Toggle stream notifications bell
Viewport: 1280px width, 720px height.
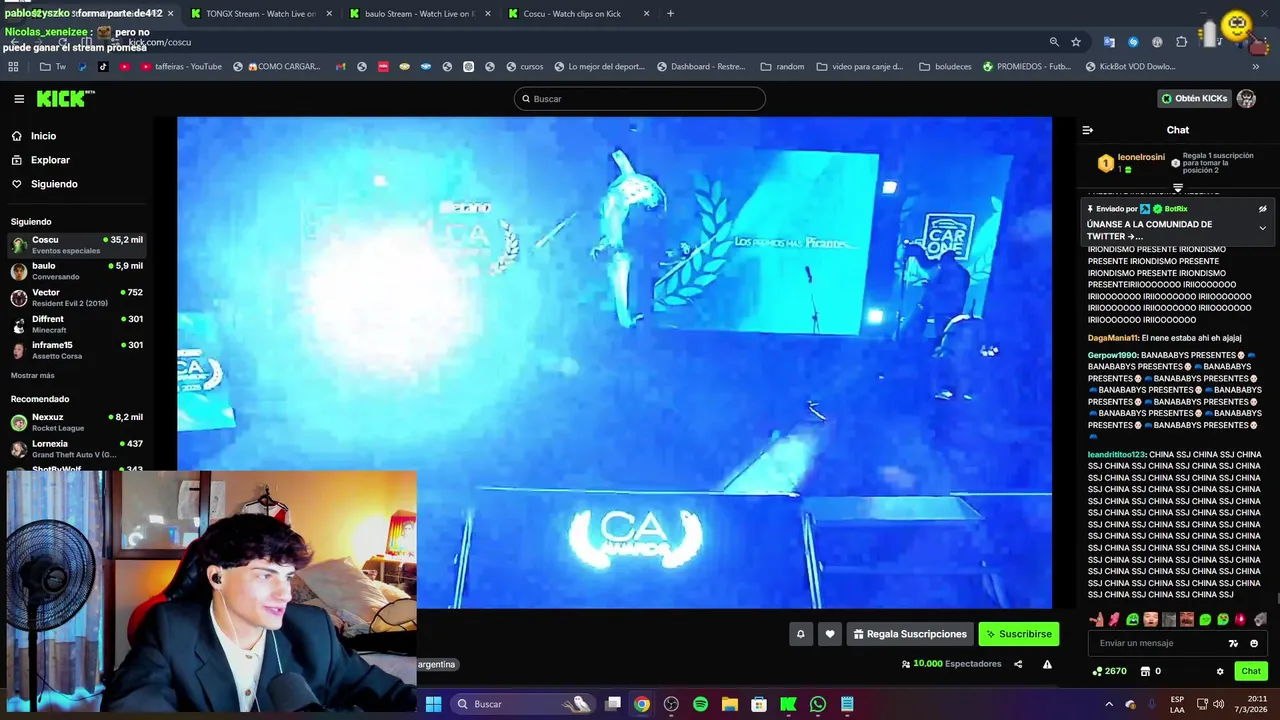(x=800, y=634)
